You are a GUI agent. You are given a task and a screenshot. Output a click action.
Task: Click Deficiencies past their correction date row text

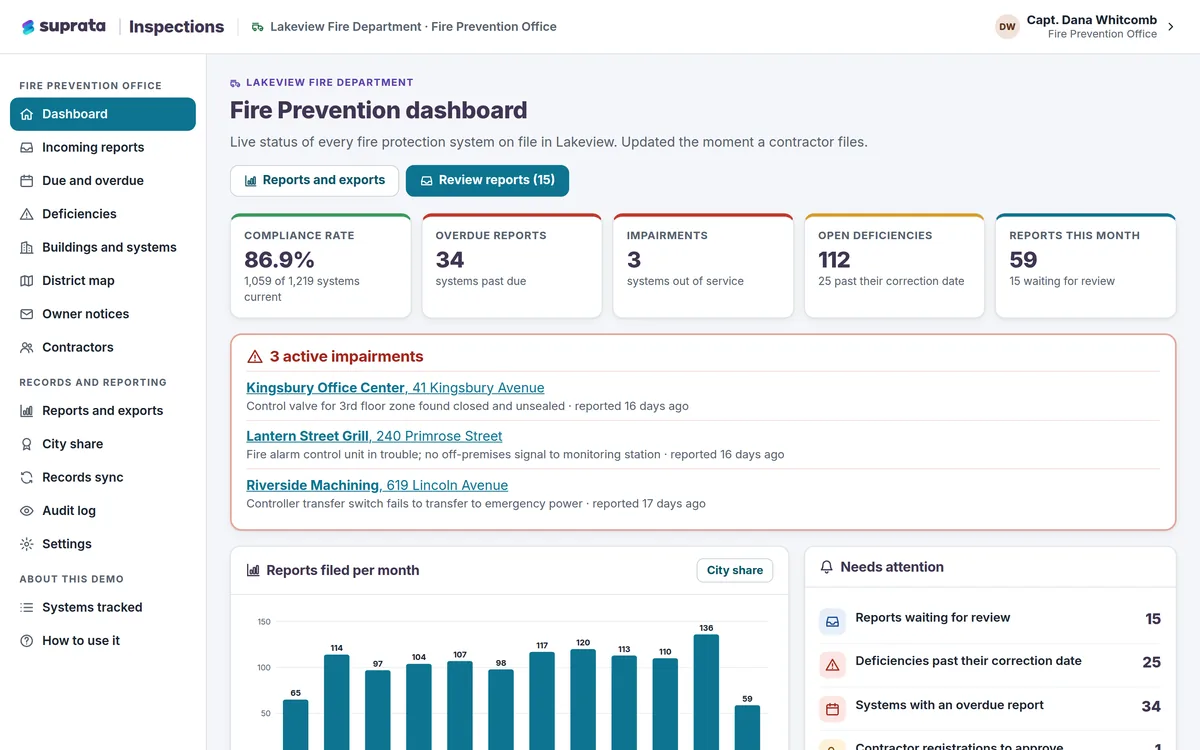click(x=968, y=661)
